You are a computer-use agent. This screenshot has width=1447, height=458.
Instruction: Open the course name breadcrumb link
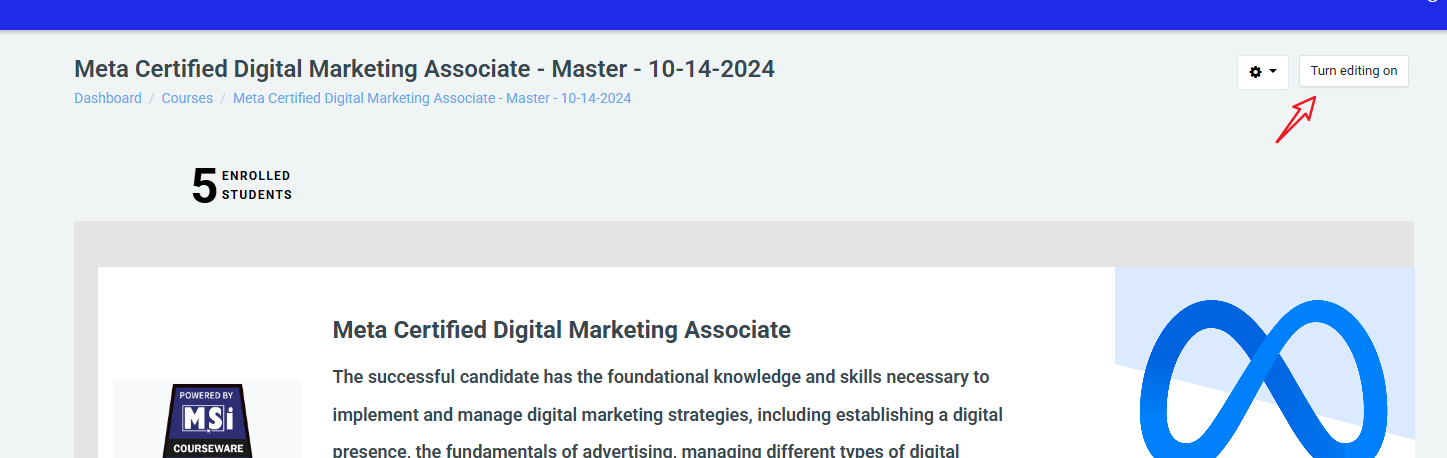tap(431, 98)
